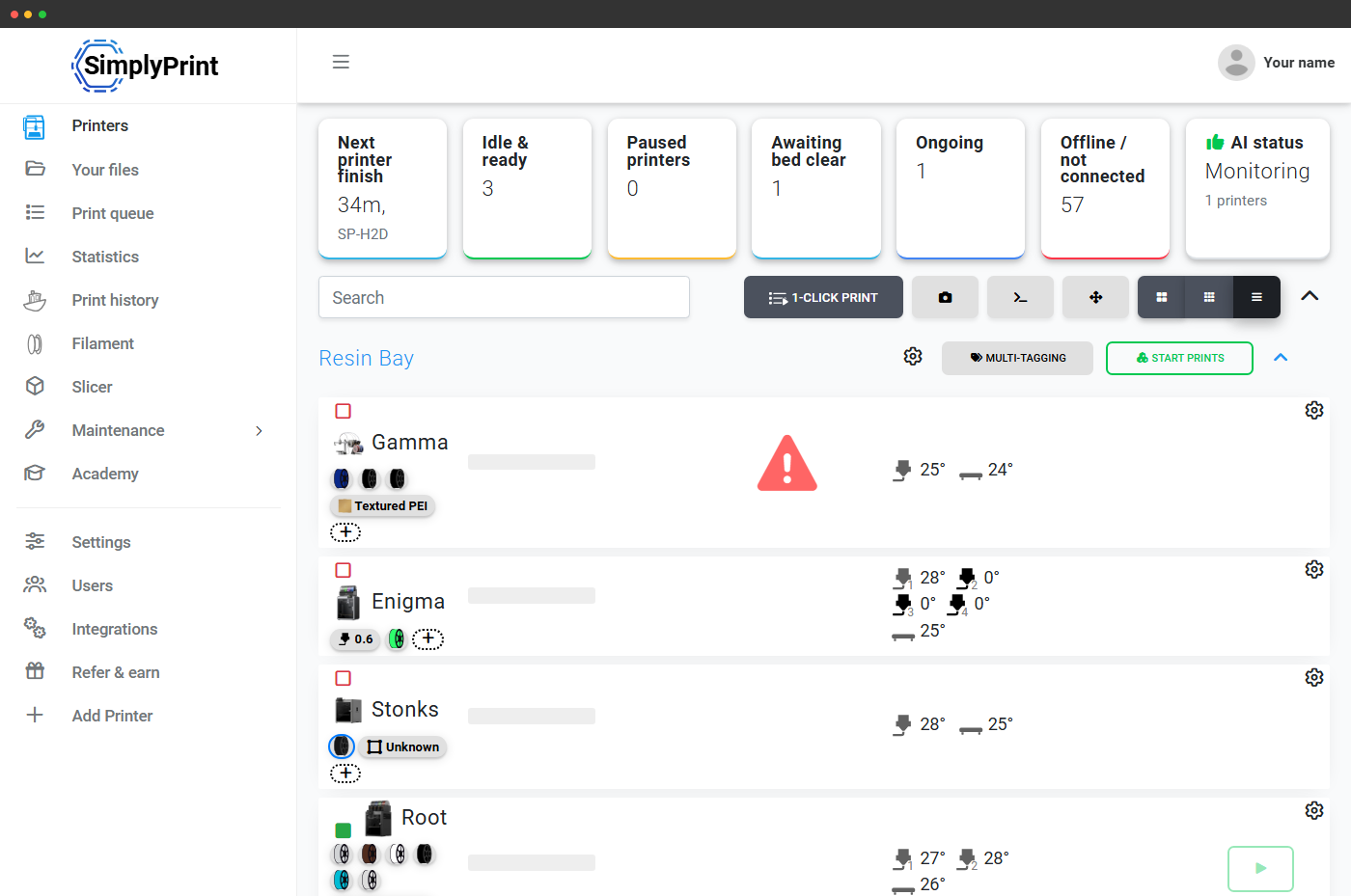Click the 0.6 nozzle tag on Enigma

click(x=355, y=638)
